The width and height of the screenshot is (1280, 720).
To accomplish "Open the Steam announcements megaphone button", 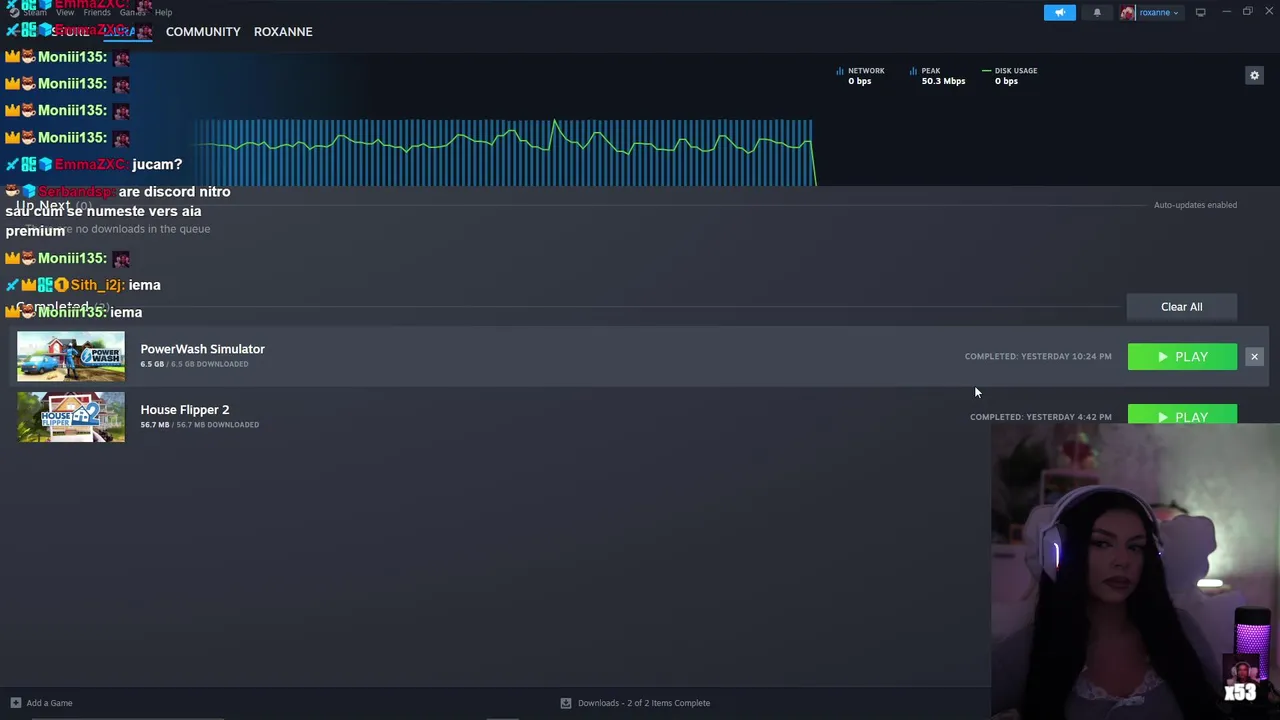I will point(1060,12).
